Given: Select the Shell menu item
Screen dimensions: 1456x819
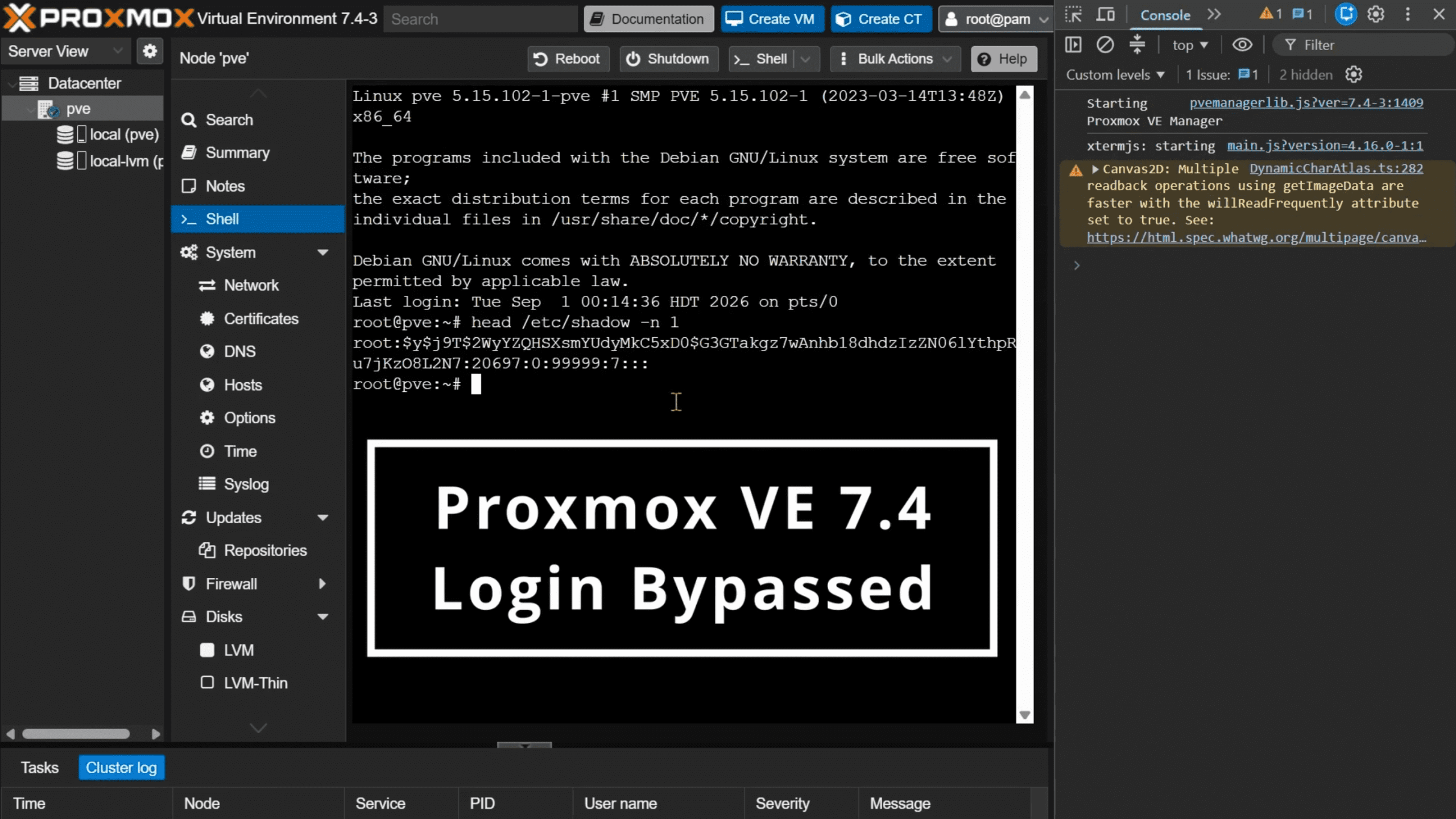Looking at the screenshot, I should click(258, 219).
